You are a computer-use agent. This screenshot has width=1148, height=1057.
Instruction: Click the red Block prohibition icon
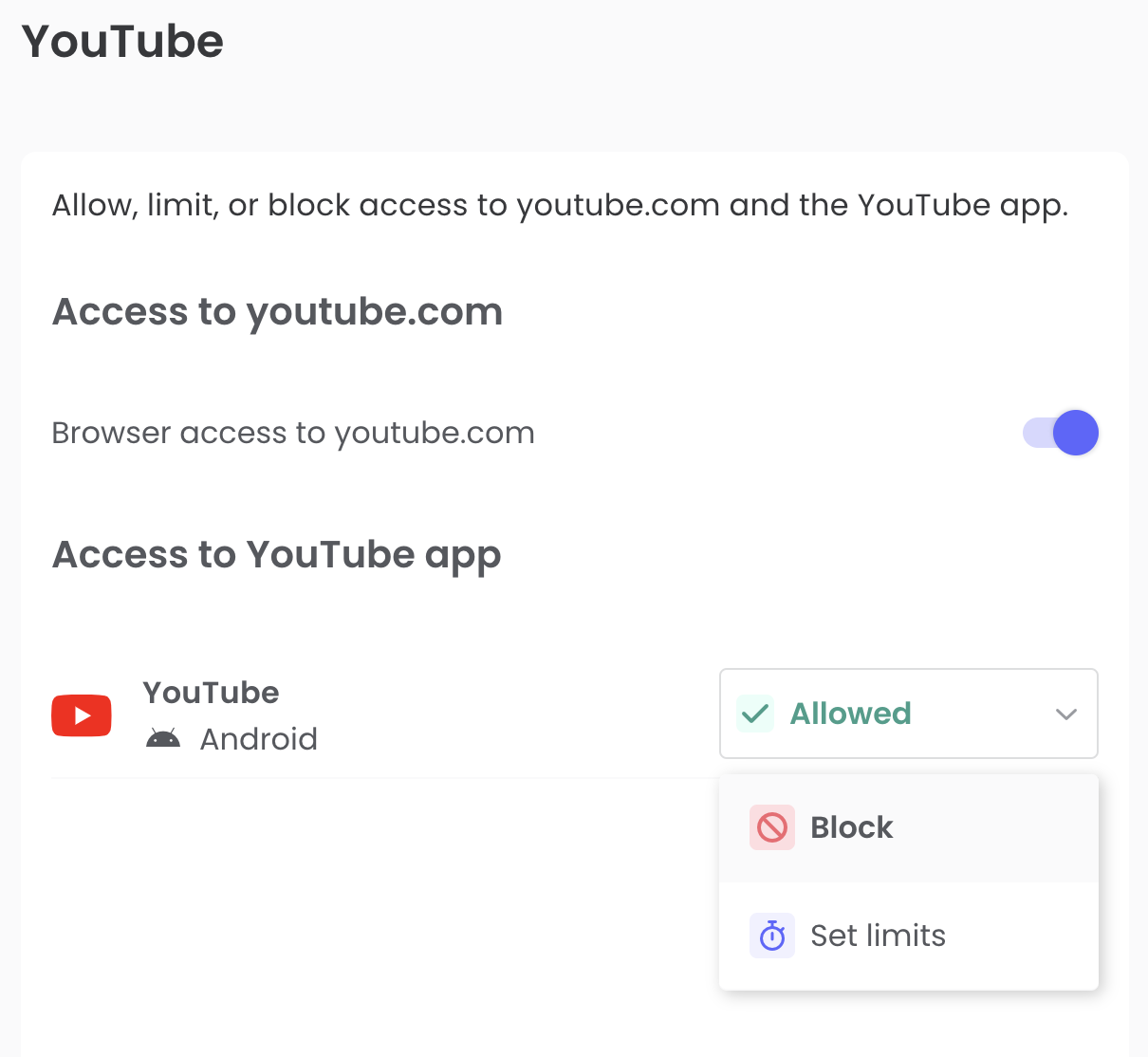[x=772, y=827]
